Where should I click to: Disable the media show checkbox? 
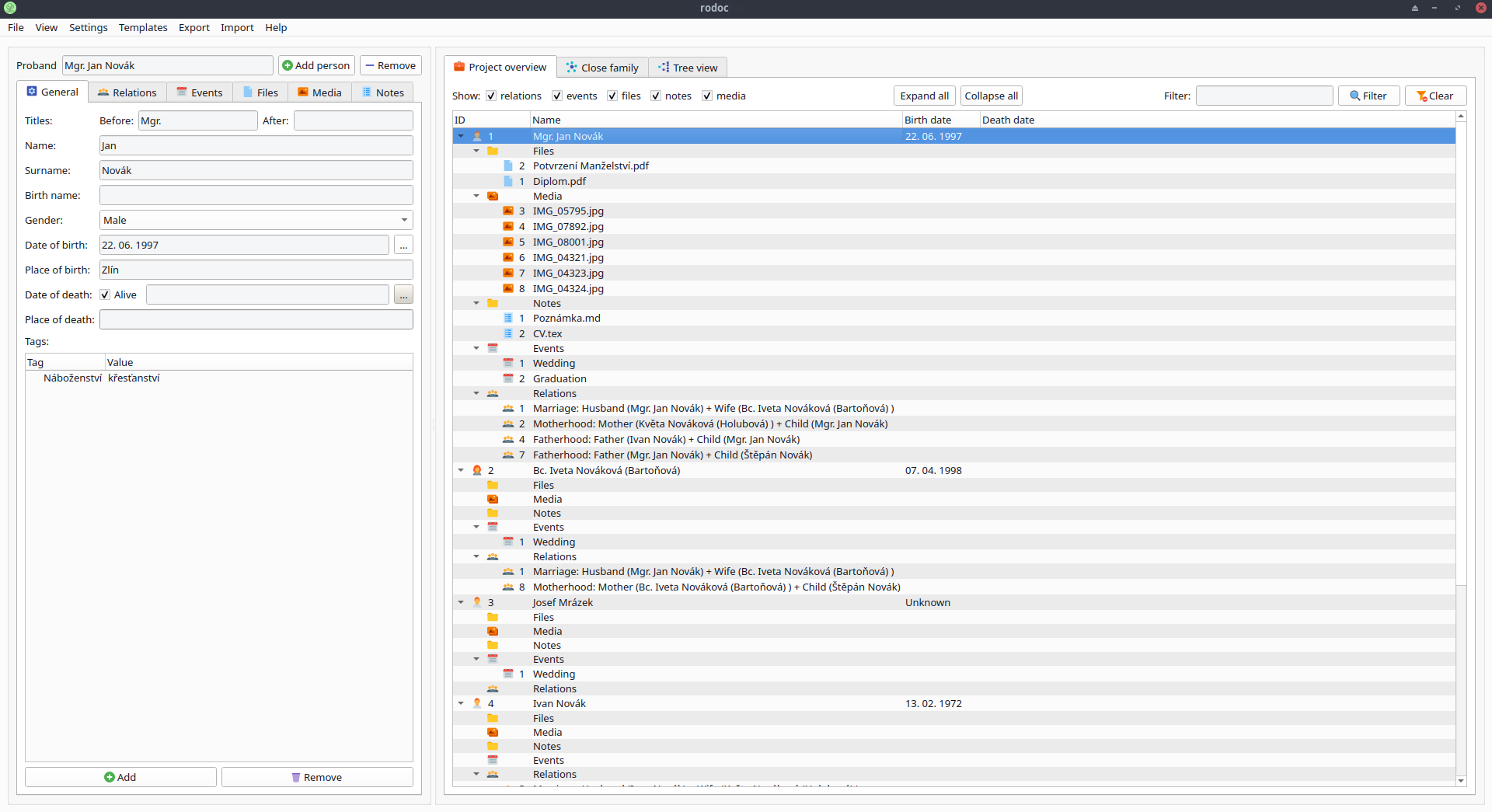[x=707, y=96]
